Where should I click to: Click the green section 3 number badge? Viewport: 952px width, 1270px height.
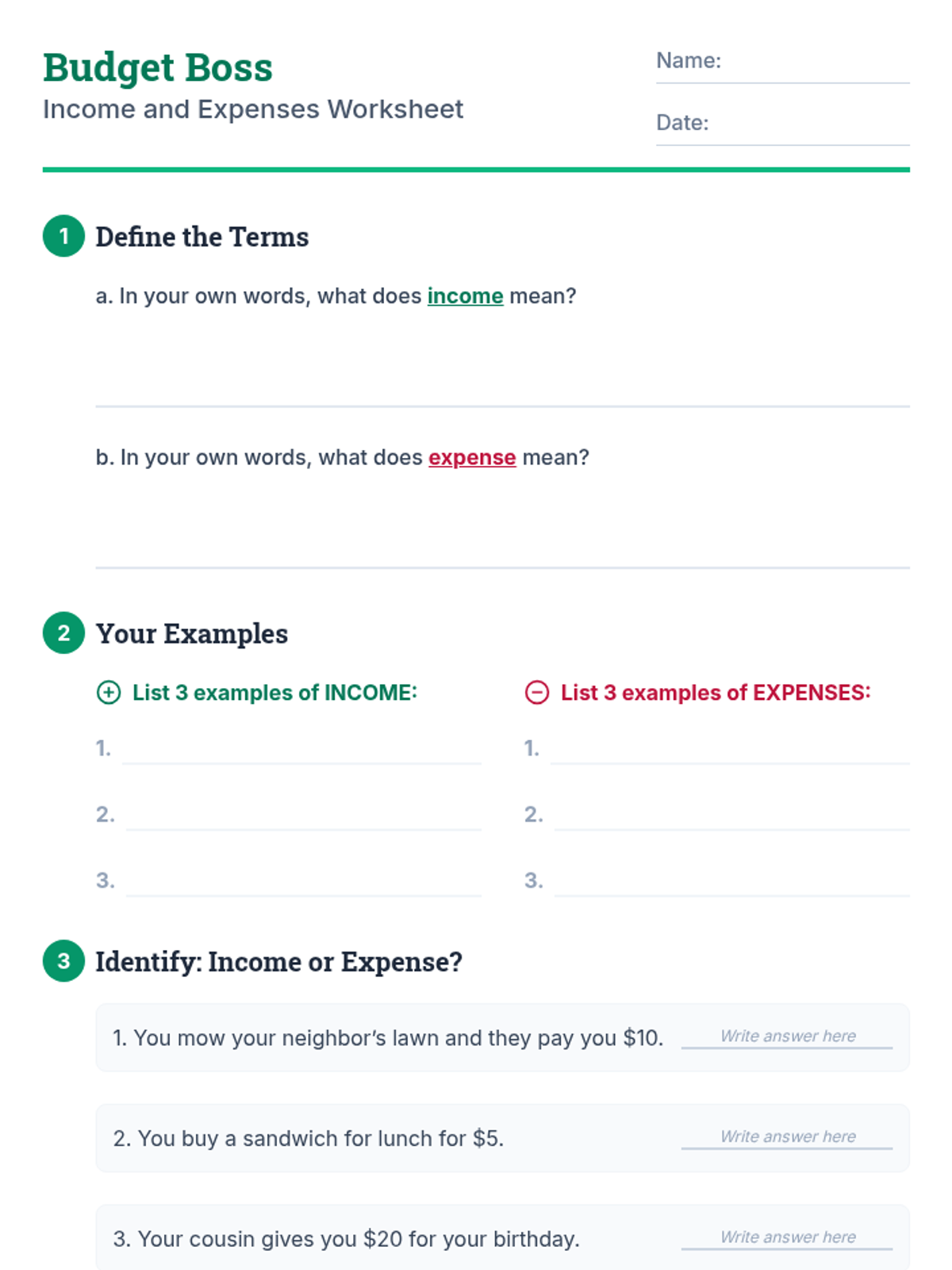(63, 960)
